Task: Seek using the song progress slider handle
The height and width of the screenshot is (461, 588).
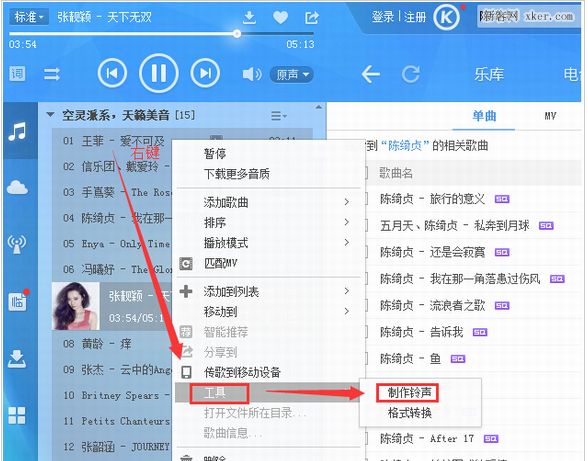Action: click(x=237, y=34)
